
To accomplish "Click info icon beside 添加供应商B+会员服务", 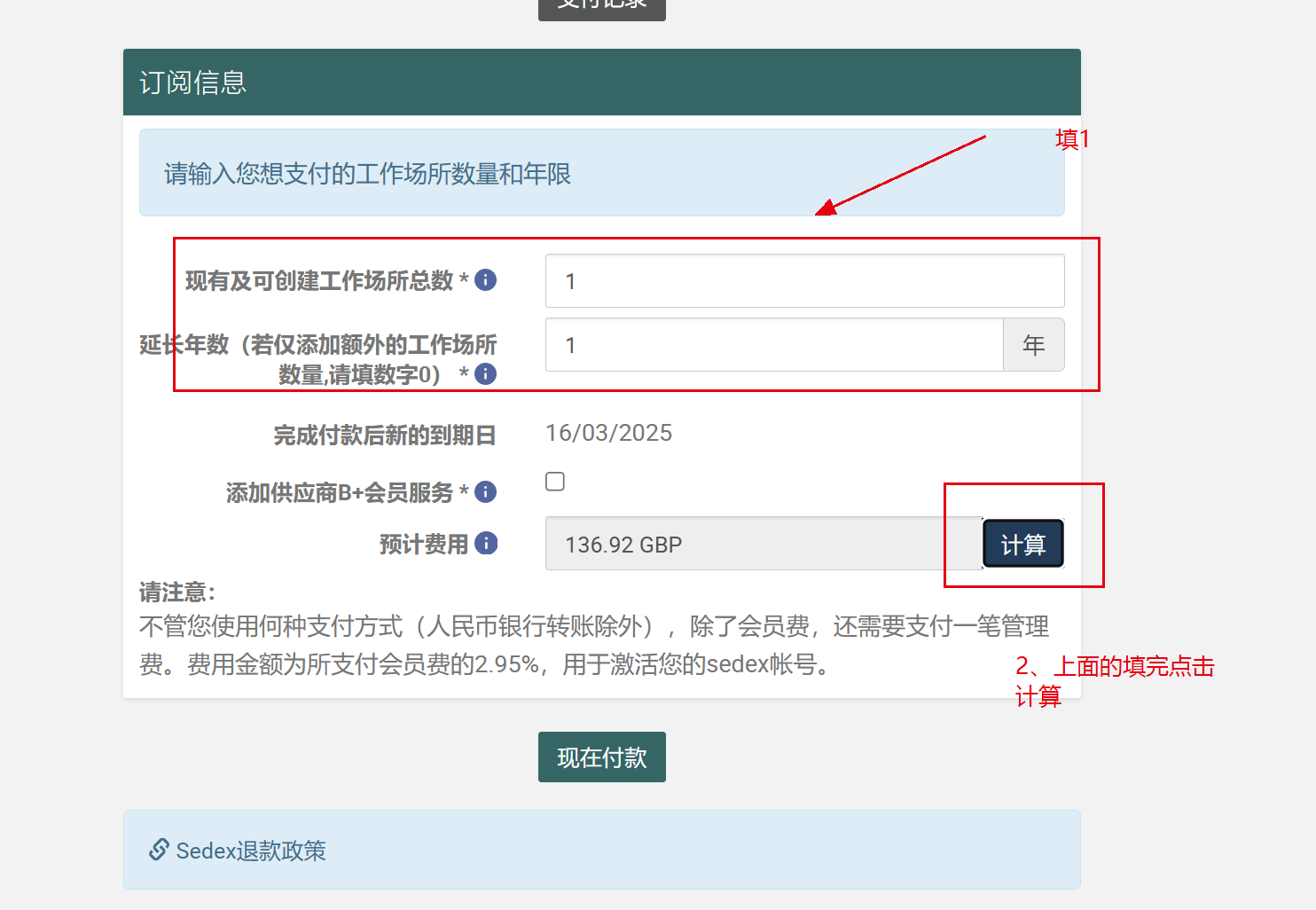I will coord(485,491).
